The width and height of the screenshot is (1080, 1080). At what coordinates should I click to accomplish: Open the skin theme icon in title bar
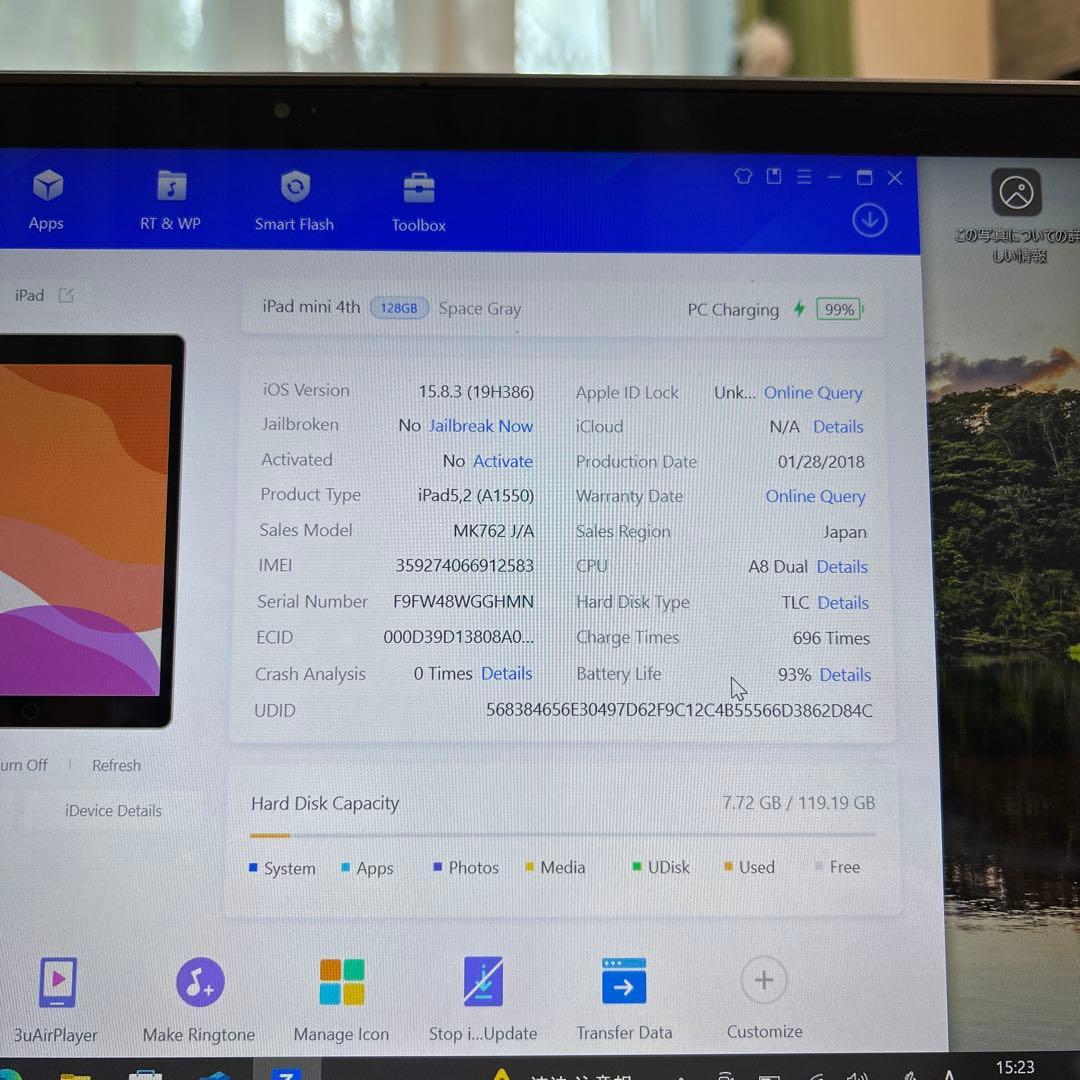tap(743, 177)
